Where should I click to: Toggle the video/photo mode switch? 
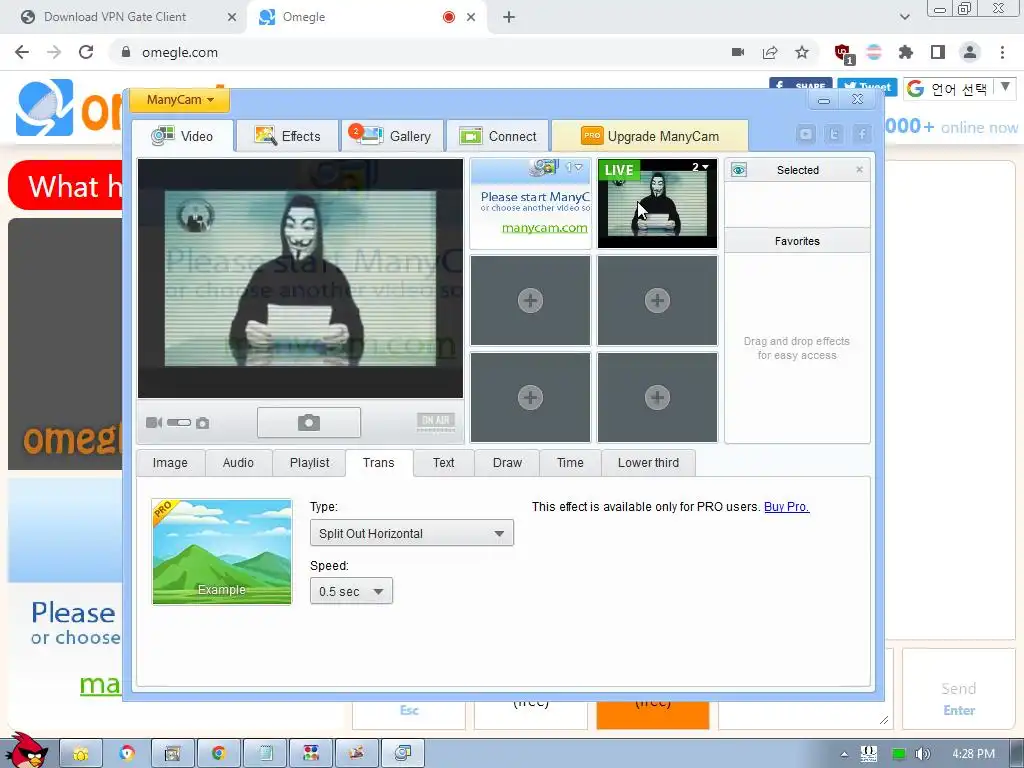coord(178,423)
